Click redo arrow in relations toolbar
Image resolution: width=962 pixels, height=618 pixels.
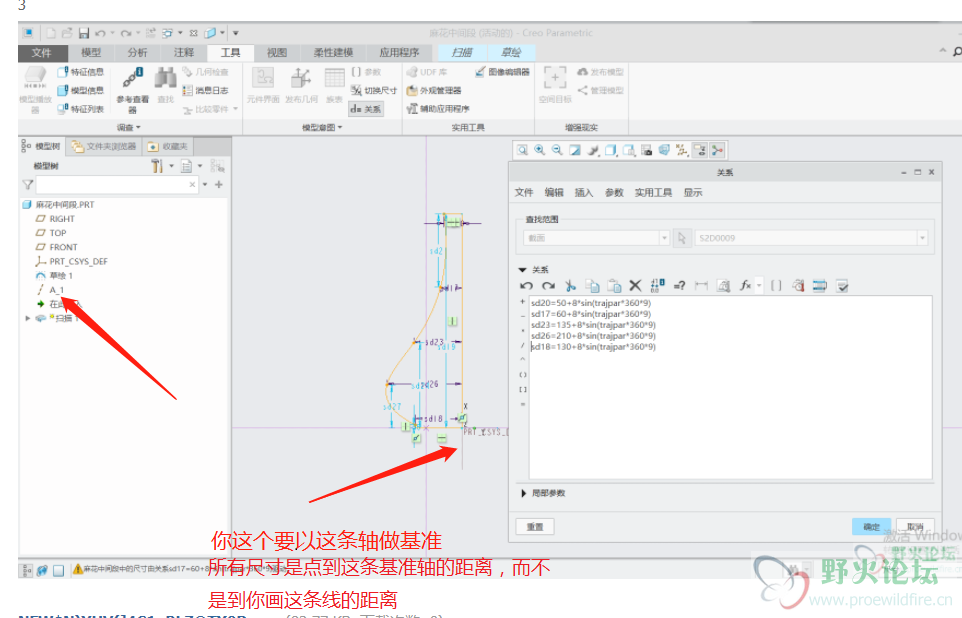pos(548,285)
